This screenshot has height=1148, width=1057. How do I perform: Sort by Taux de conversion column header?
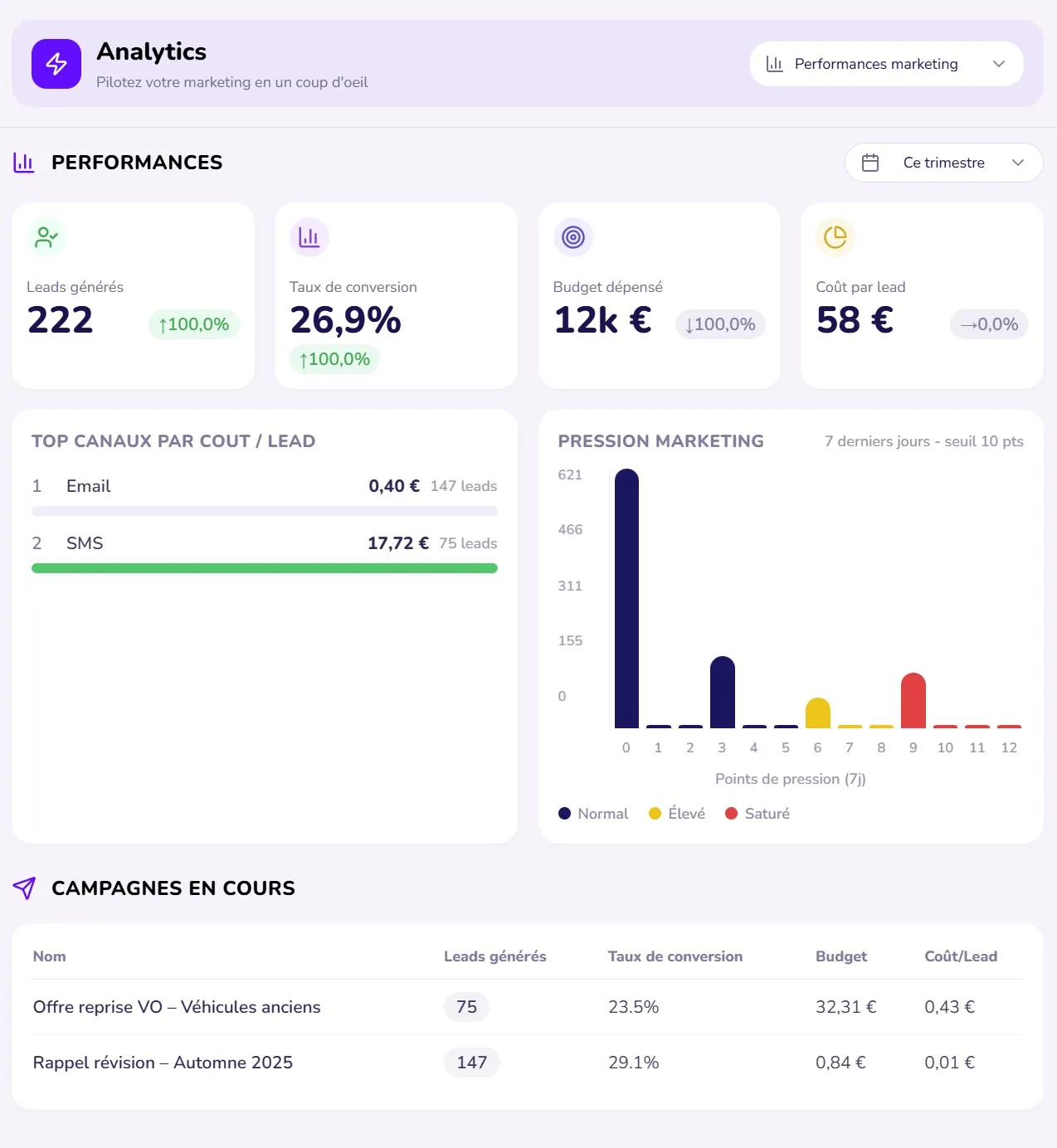pyautogui.click(x=675, y=956)
